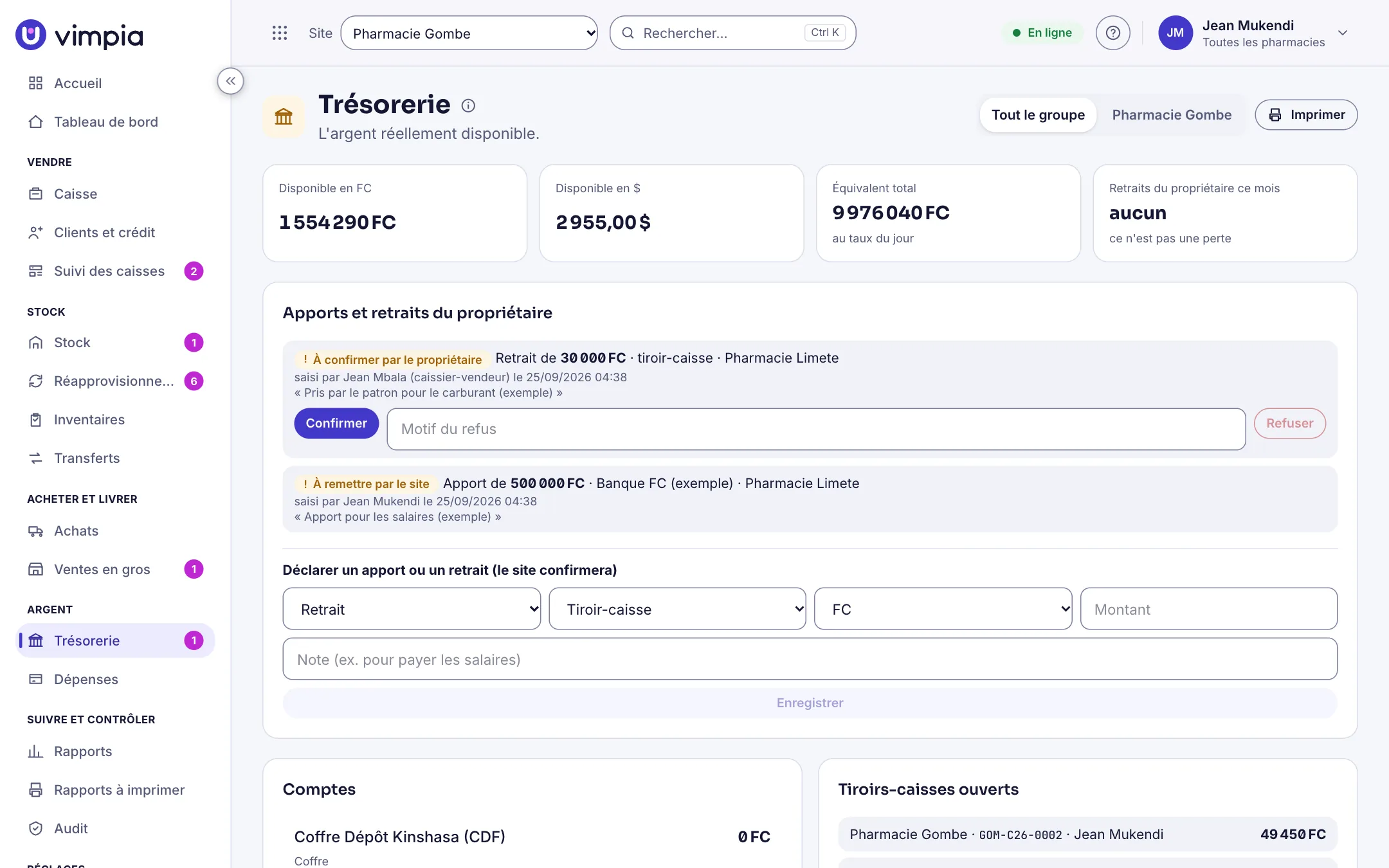Click the Trésorerie bank icon in sidebar
This screenshot has width=1389, height=868.
35,640
